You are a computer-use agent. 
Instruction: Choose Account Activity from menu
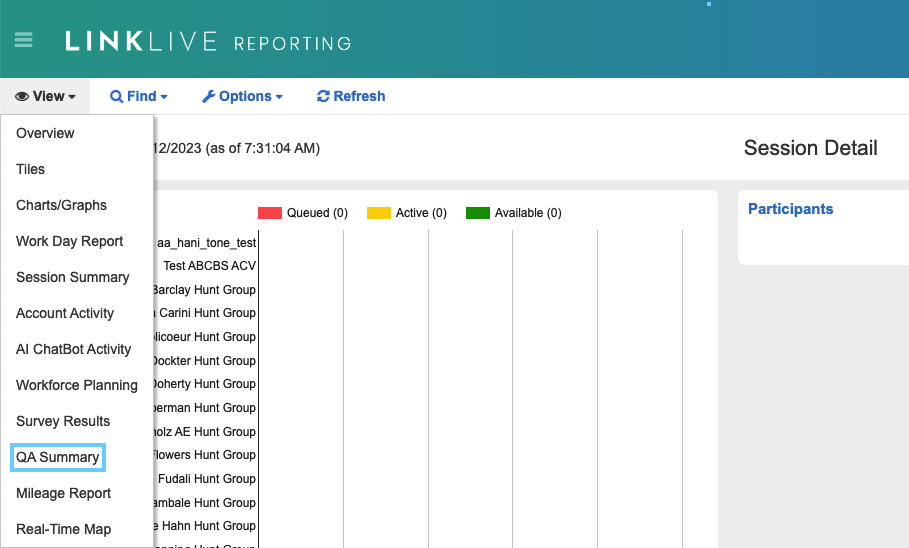65,313
